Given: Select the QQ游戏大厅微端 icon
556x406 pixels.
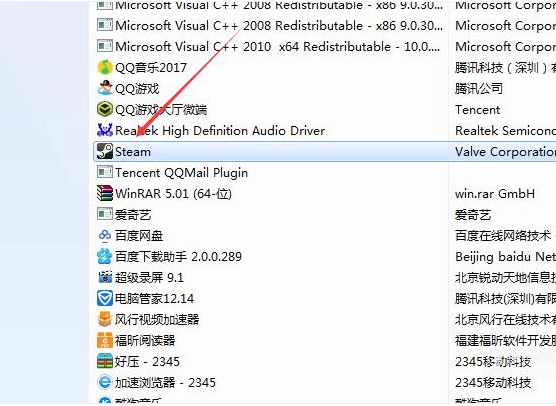Looking at the screenshot, I should point(105,109).
